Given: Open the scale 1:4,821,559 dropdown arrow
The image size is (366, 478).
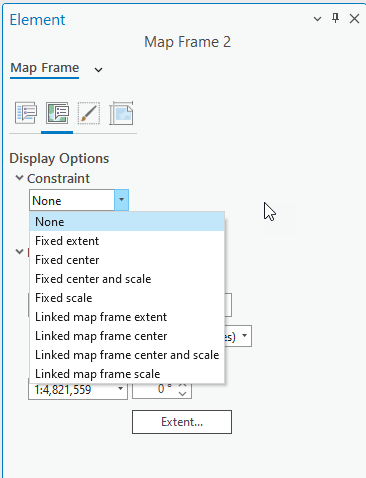Looking at the screenshot, I should point(120,389).
